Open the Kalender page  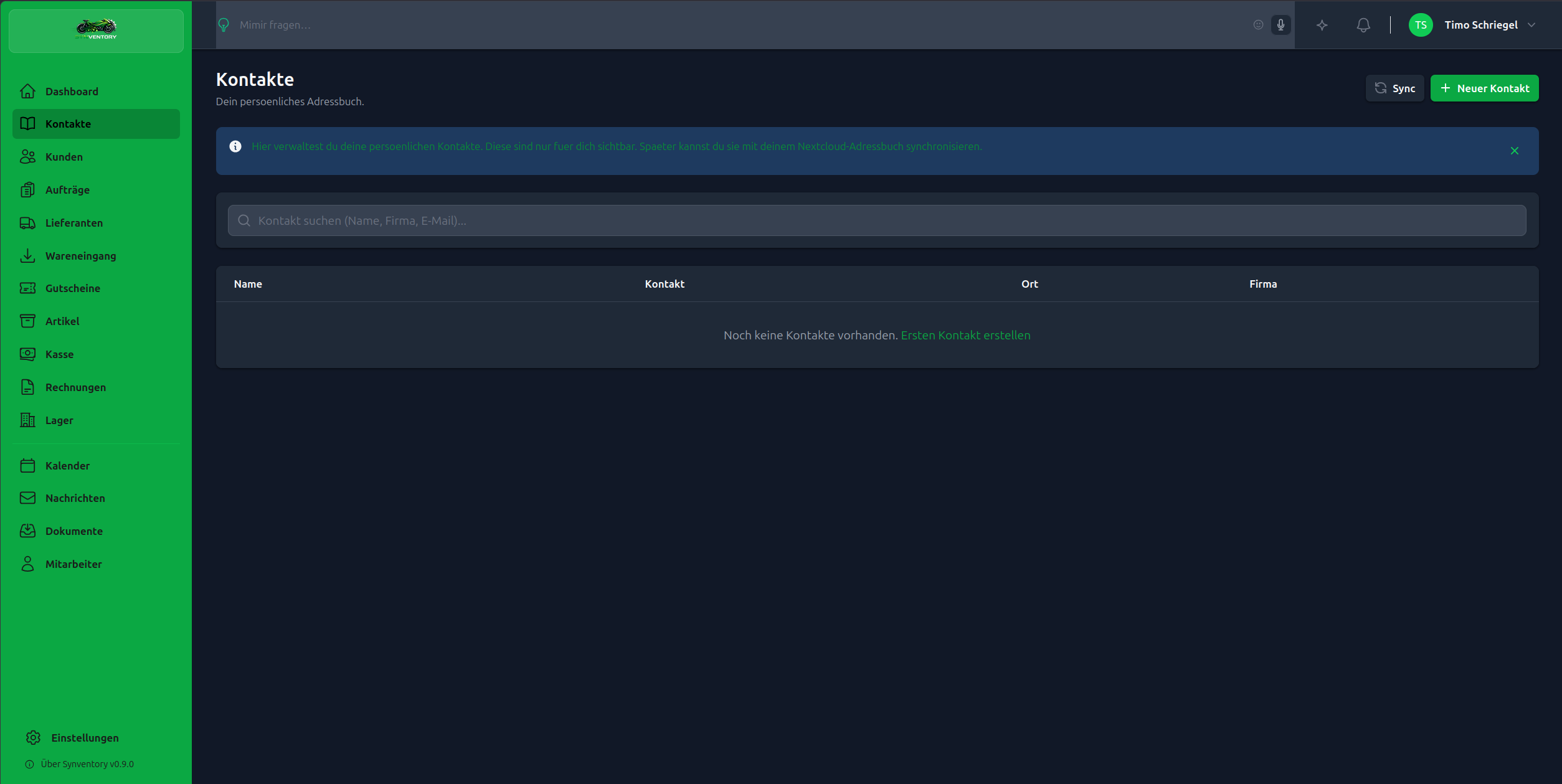[67, 466]
